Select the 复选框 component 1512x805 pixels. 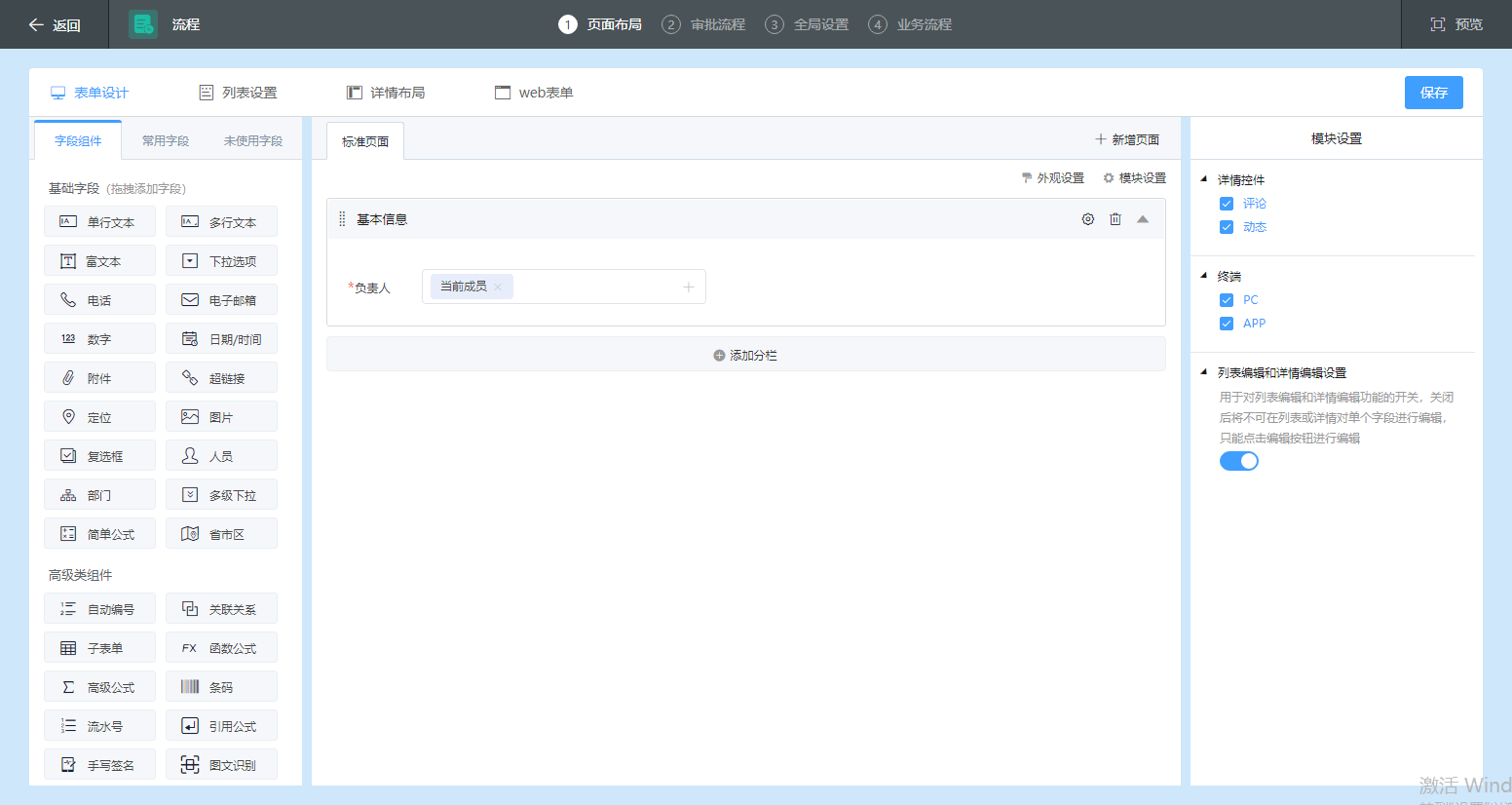(x=99, y=456)
